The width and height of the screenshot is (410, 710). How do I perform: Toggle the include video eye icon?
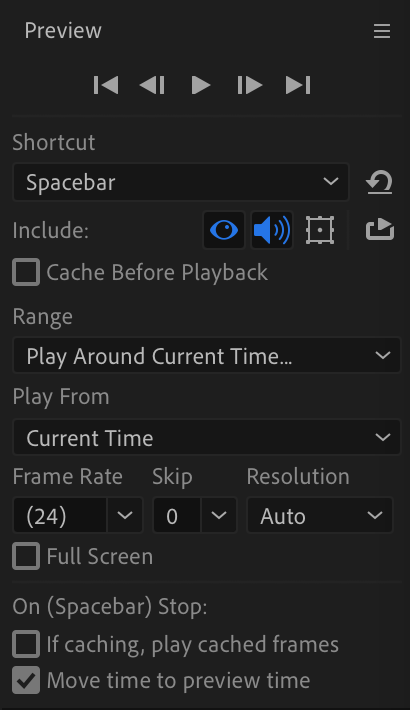click(x=224, y=230)
